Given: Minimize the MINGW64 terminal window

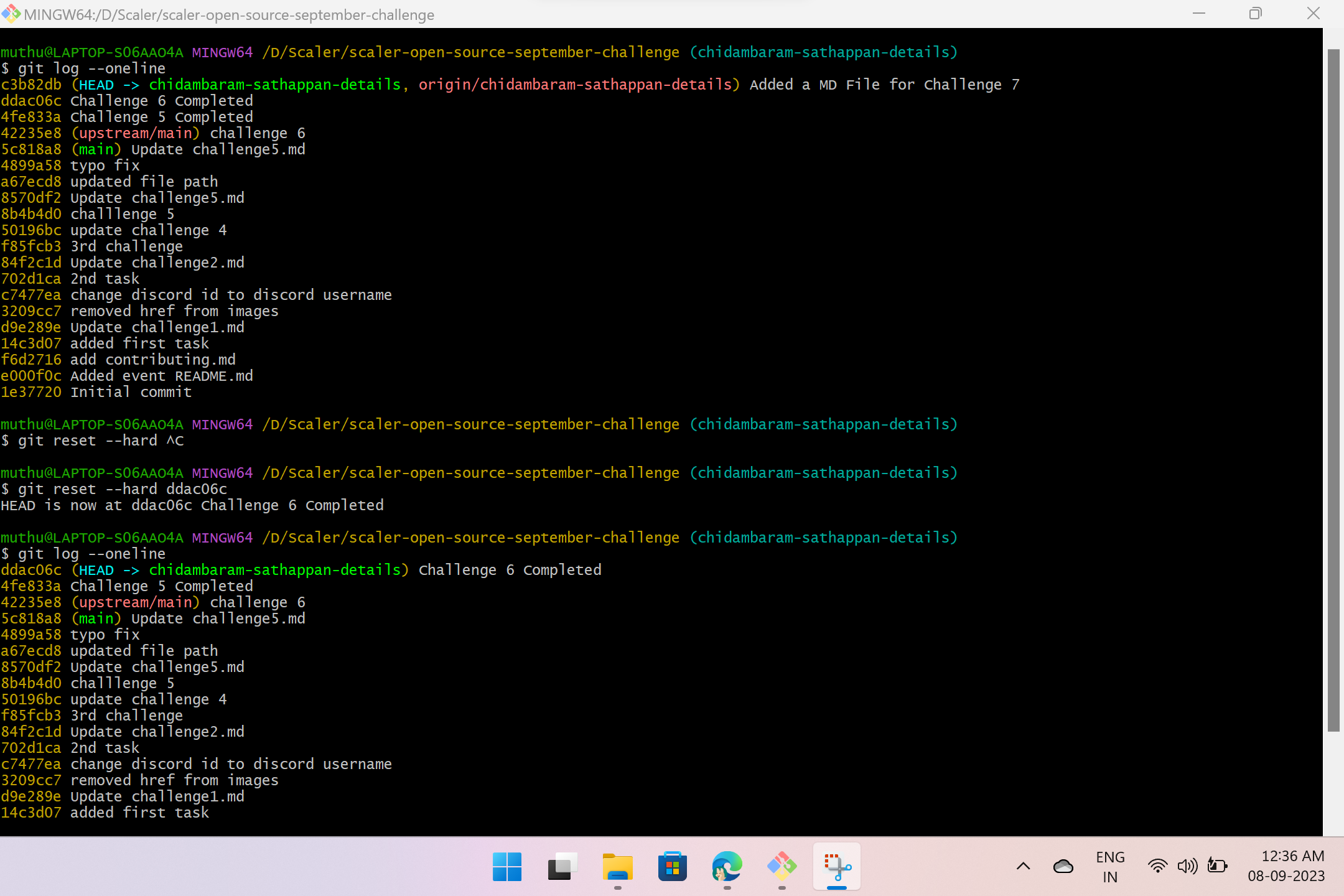Looking at the screenshot, I should coord(1200,13).
